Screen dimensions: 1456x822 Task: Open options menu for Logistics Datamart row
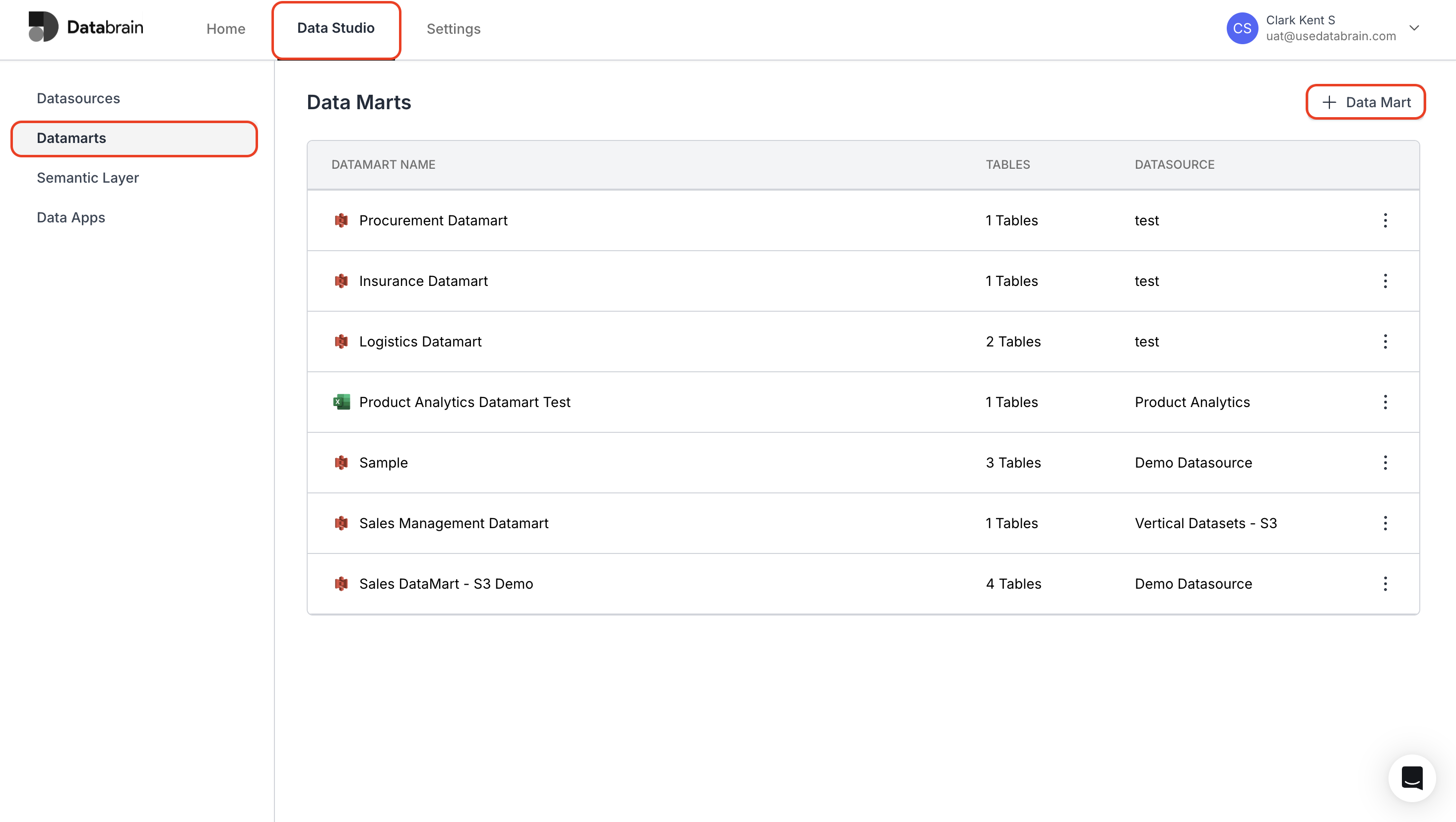tap(1385, 342)
